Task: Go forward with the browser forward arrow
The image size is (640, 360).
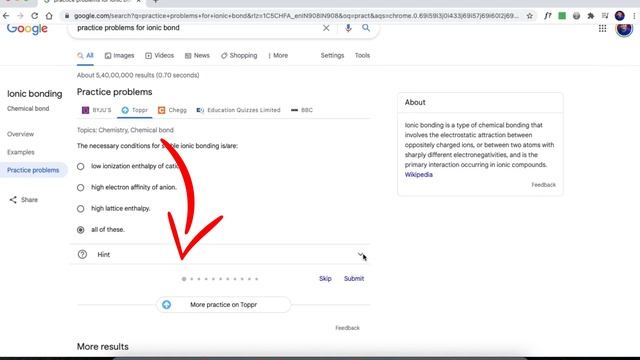Action: [20, 16]
